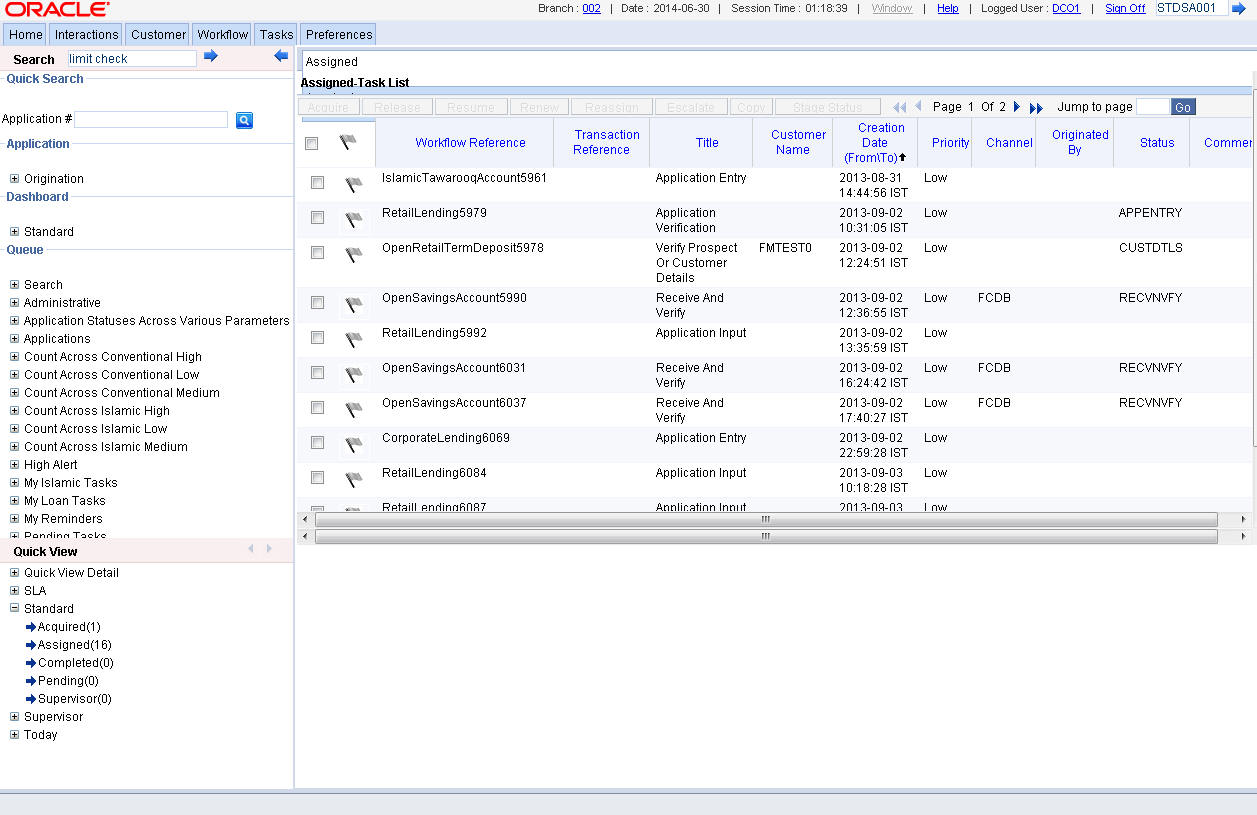The width and height of the screenshot is (1257, 815).
Task: Open the Workflow tab
Action: [222, 34]
